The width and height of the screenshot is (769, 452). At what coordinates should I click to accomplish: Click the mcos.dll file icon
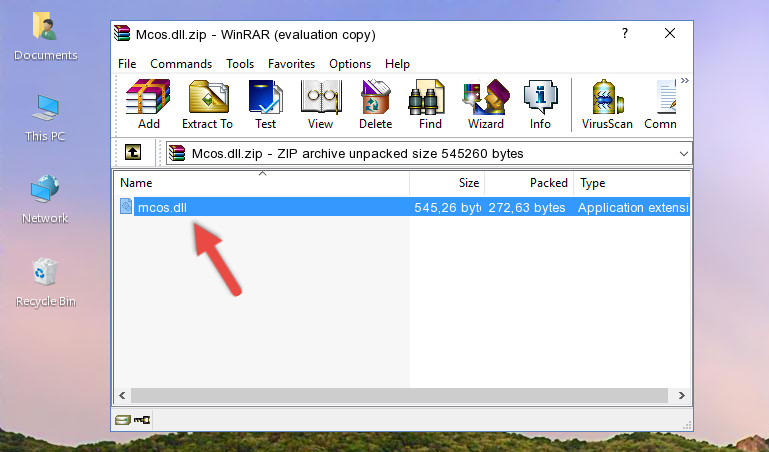pyautogui.click(x=126, y=206)
